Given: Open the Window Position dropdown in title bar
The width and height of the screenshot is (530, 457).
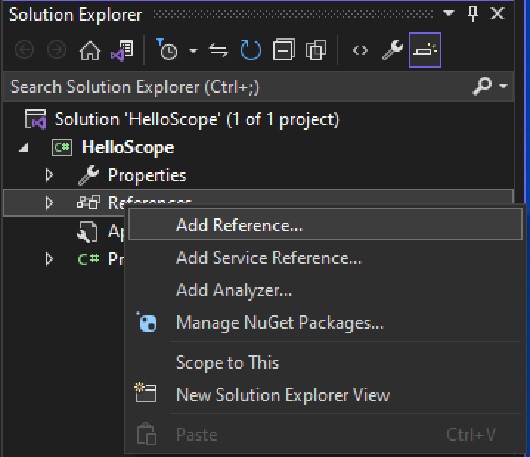Looking at the screenshot, I should point(449,13).
